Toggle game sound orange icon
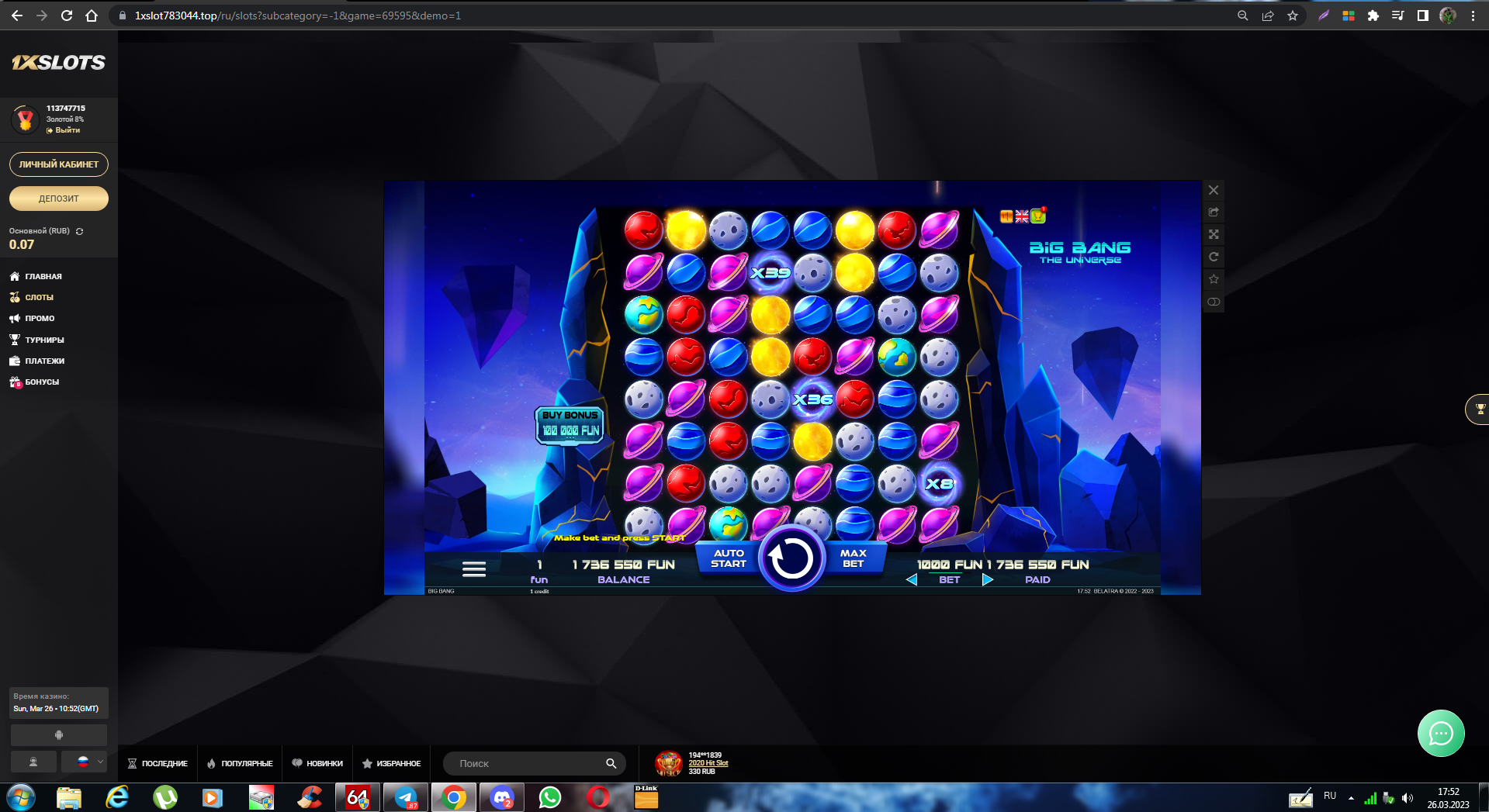The height and width of the screenshot is (812, 1489). click(x=1006, y=216)
